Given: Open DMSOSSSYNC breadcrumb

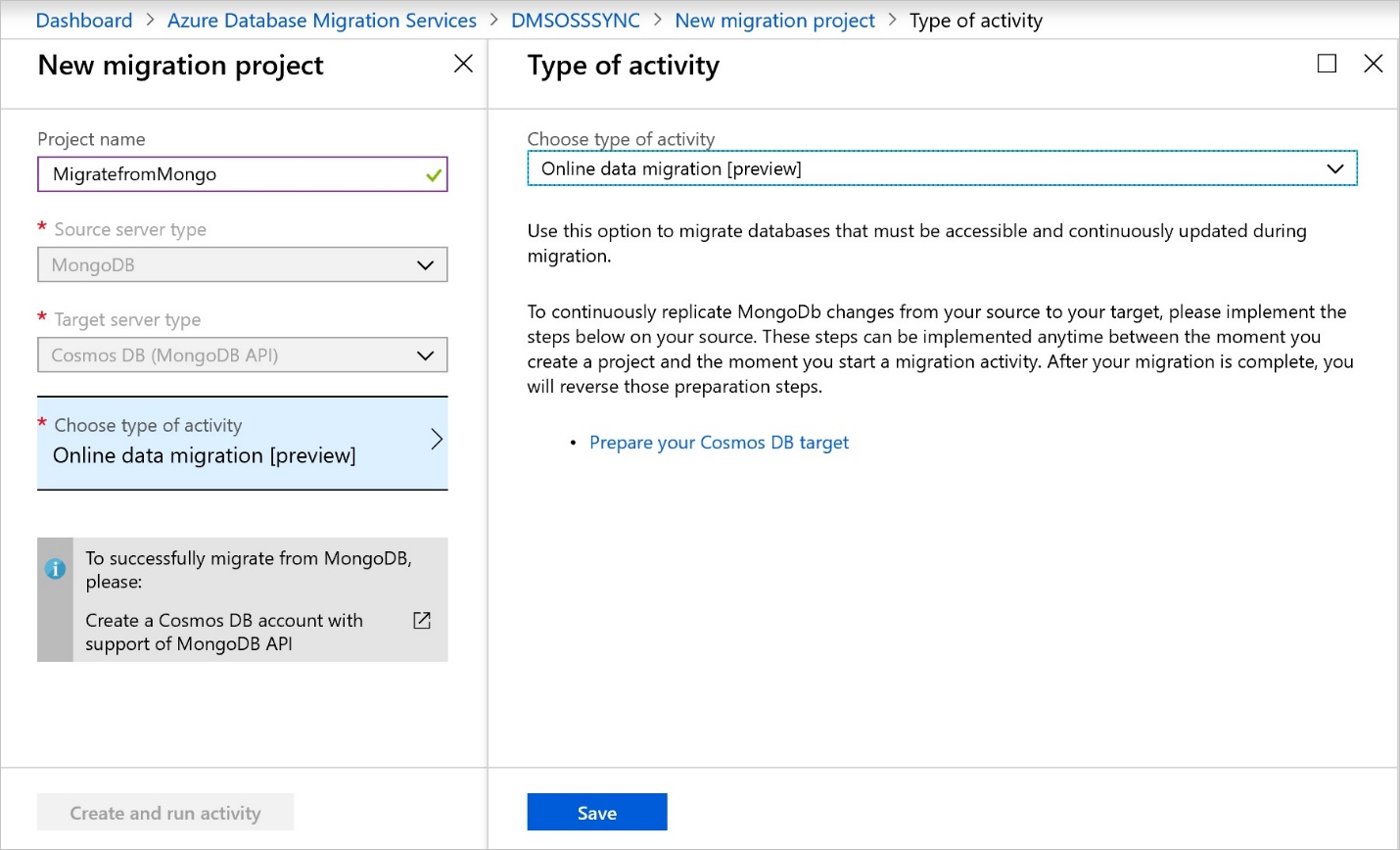Looking at the screenshot, I should pos(576,21).
